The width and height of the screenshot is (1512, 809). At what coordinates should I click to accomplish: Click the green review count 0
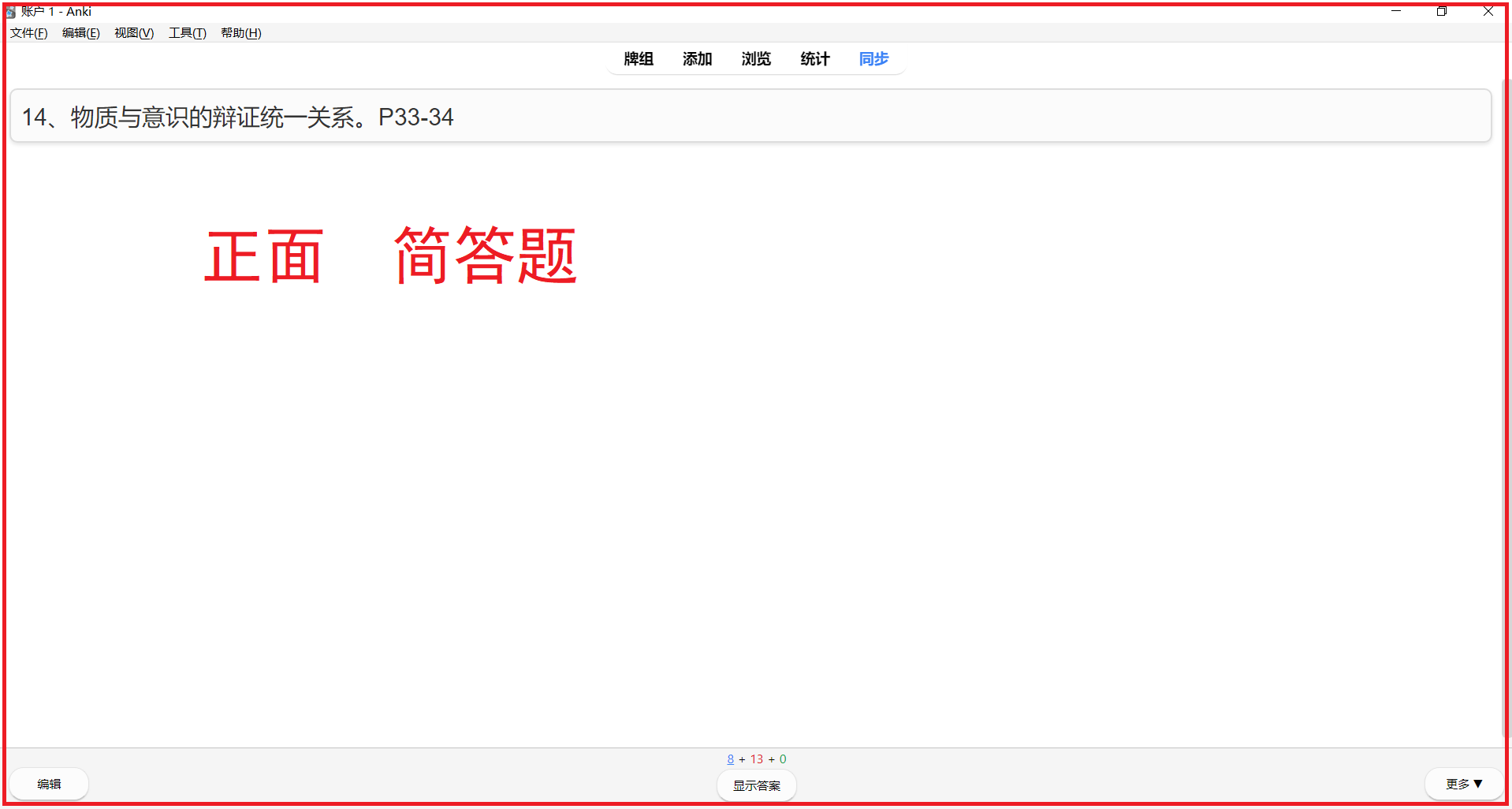coord(781,759)
